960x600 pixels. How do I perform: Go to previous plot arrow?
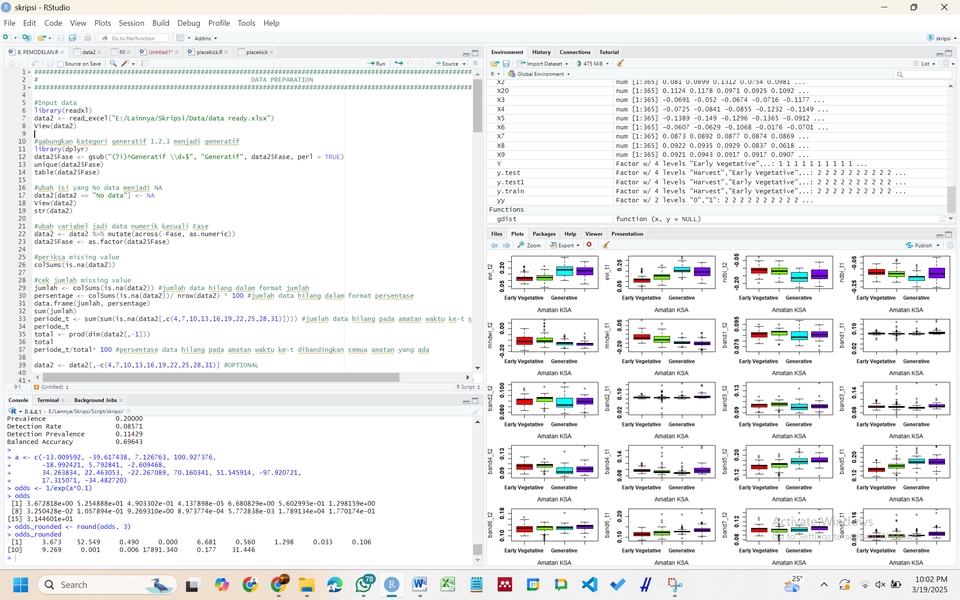(x=494, y=245)
